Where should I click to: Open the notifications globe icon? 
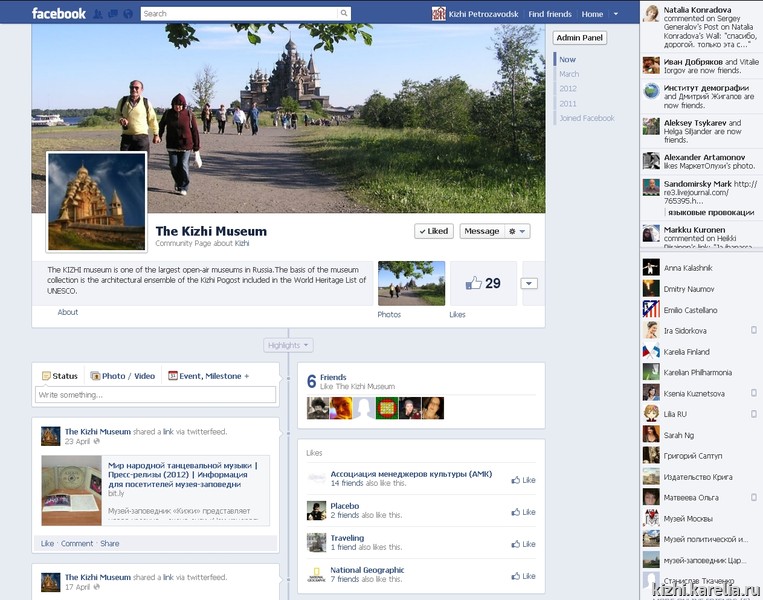[x=128, y=14]
